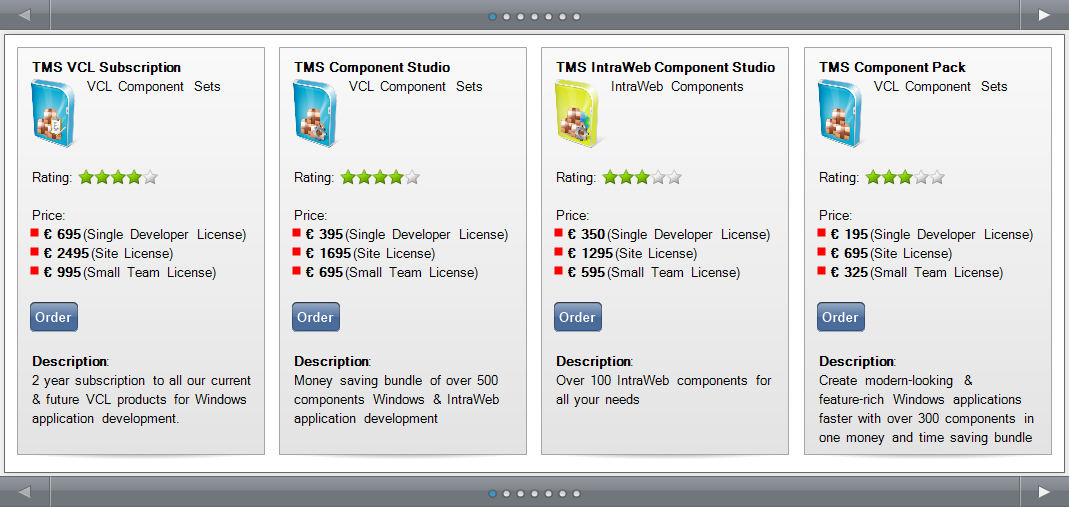The height and width of the screenshot is (507, 1069).
Task: Select the first (active) dot in top pager
Action: tap(492, 16)
